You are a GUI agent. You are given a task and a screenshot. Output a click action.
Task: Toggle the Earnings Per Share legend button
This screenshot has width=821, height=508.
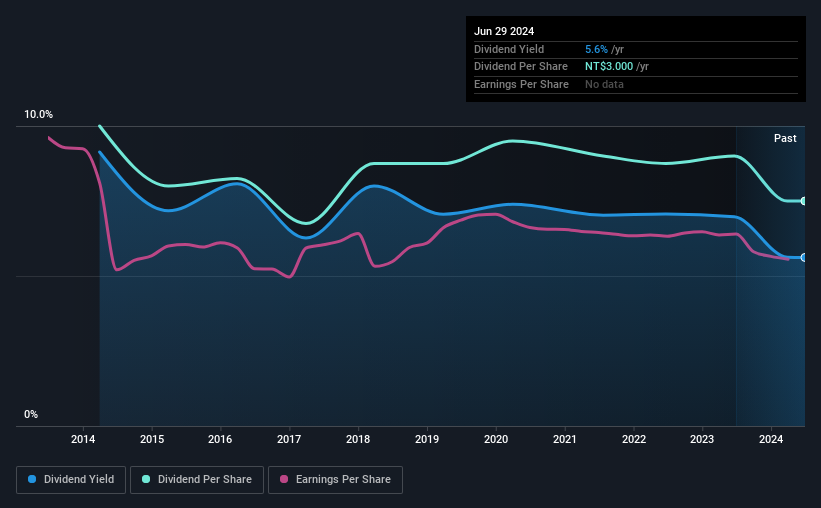335,480
